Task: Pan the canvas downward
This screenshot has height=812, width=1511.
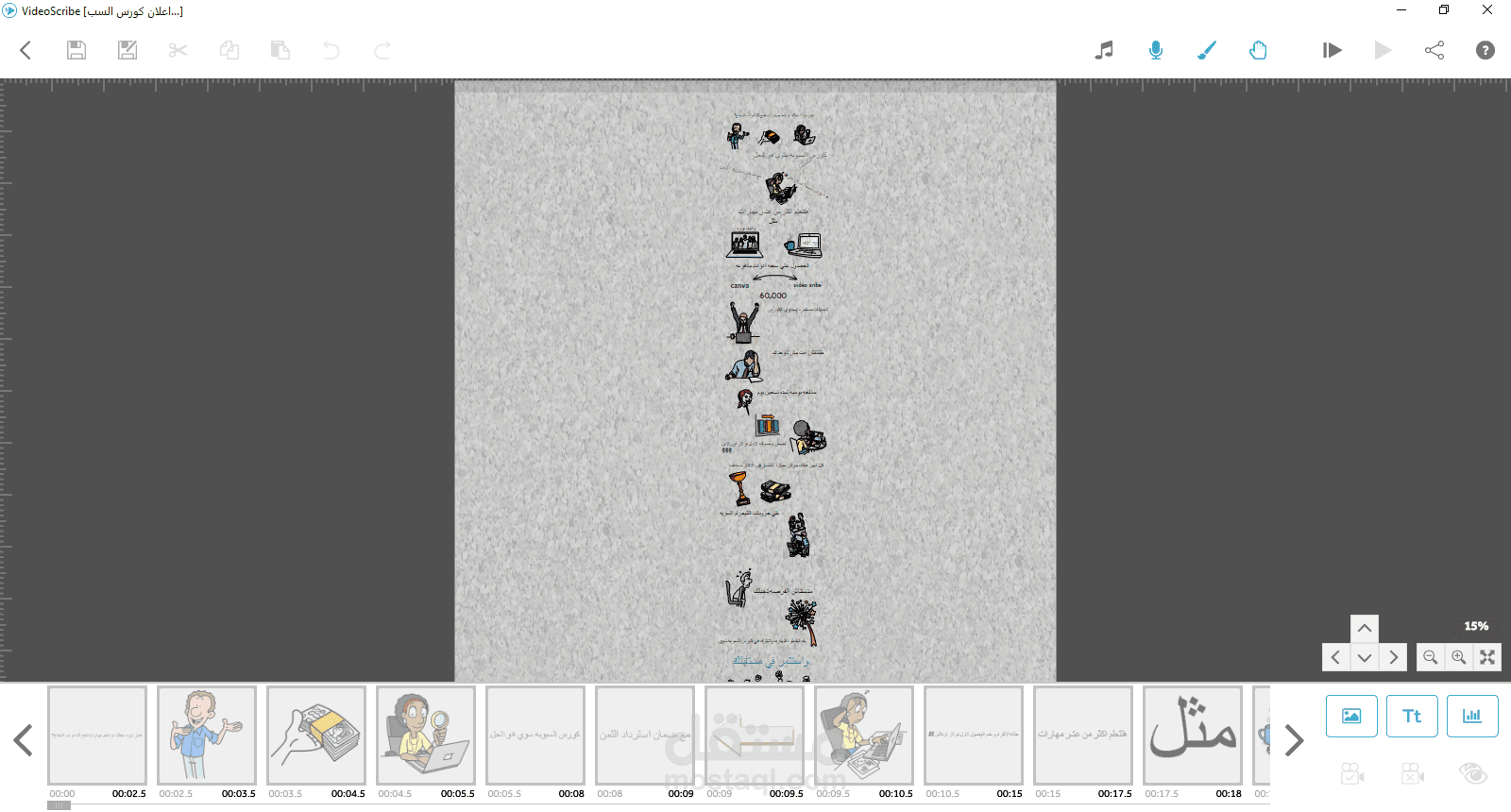Action: pos(1365,657)
